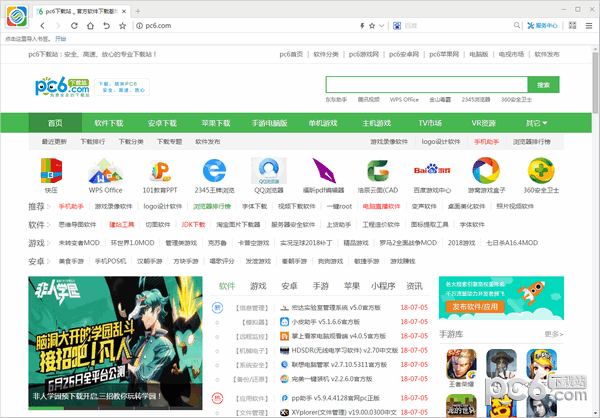Screen dimensions: 600x418
Task: Click the page vertical scrollbar
Action: pos(595,82)
